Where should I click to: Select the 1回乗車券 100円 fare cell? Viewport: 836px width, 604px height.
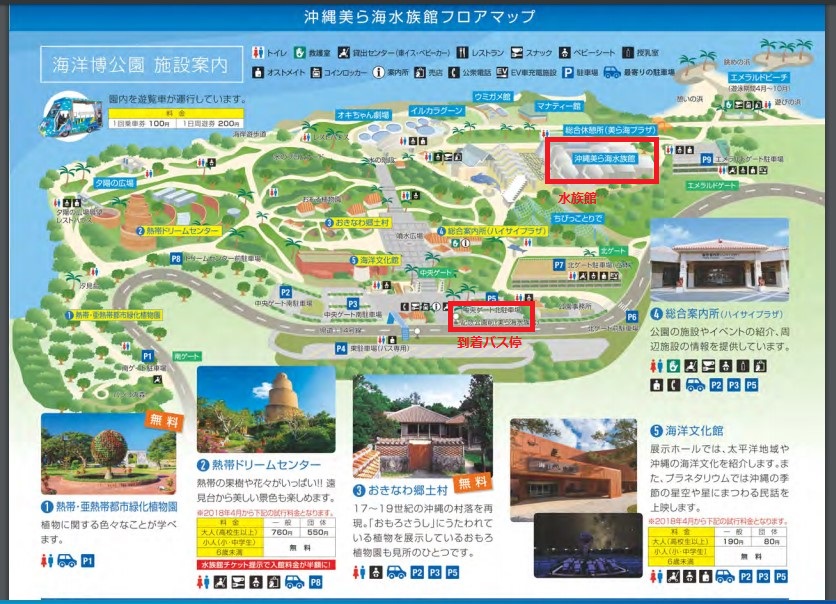click(x=141, y=123)
